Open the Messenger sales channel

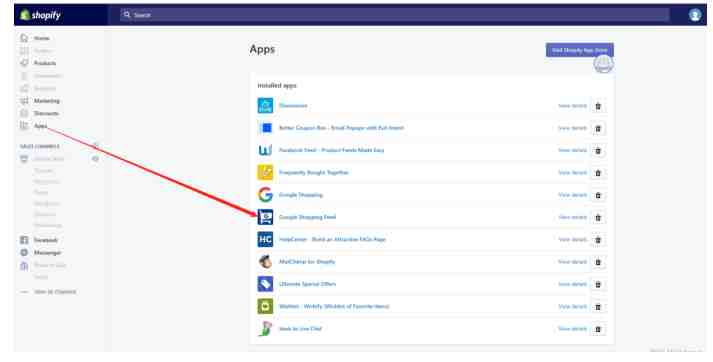pos(47,253)
